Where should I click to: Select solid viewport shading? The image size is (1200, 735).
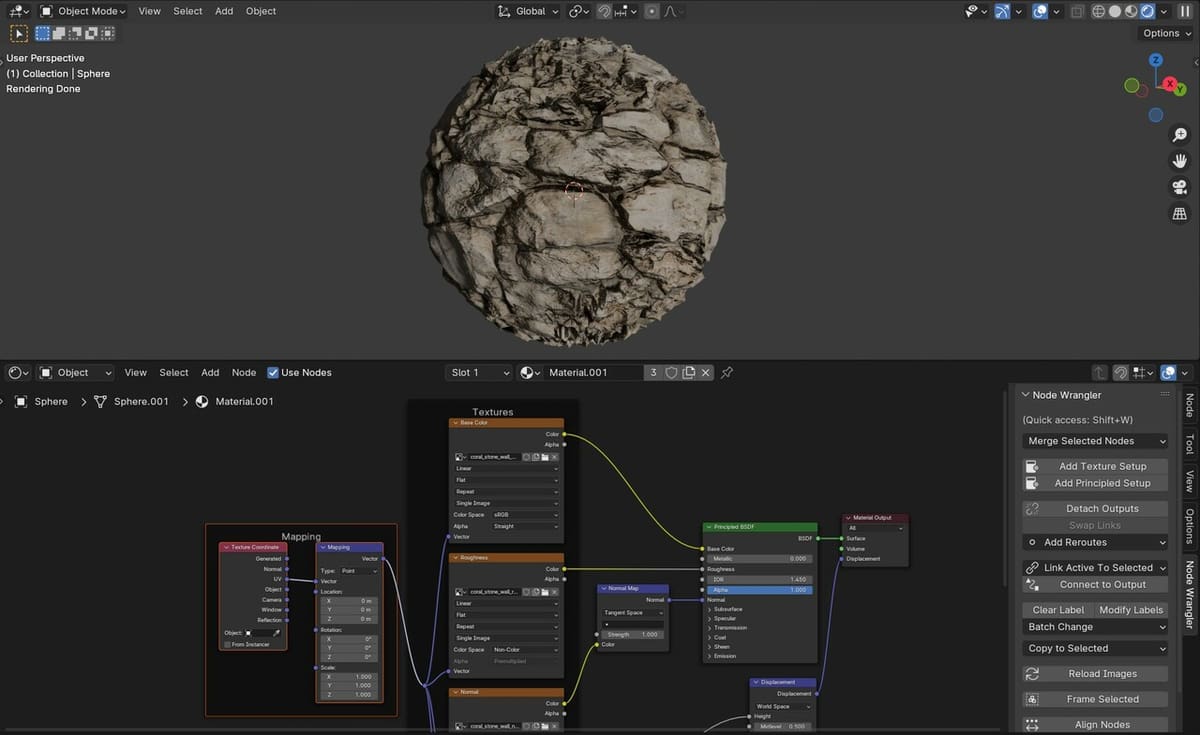(x=1115, y=12)
